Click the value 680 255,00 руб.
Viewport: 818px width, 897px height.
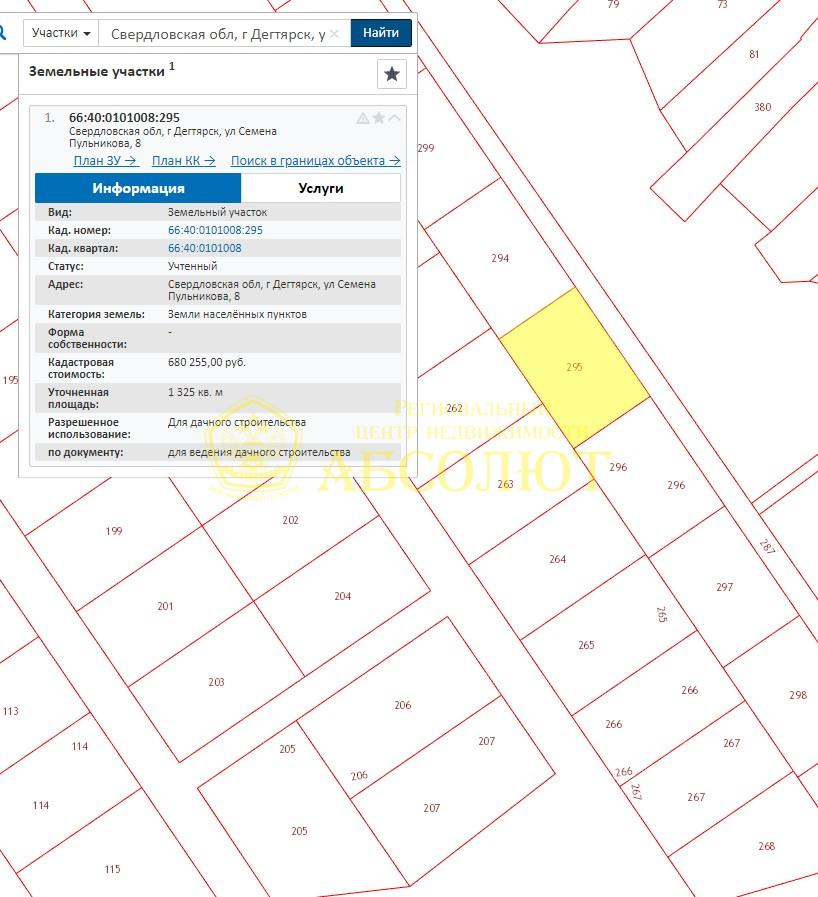coord(207,362)
